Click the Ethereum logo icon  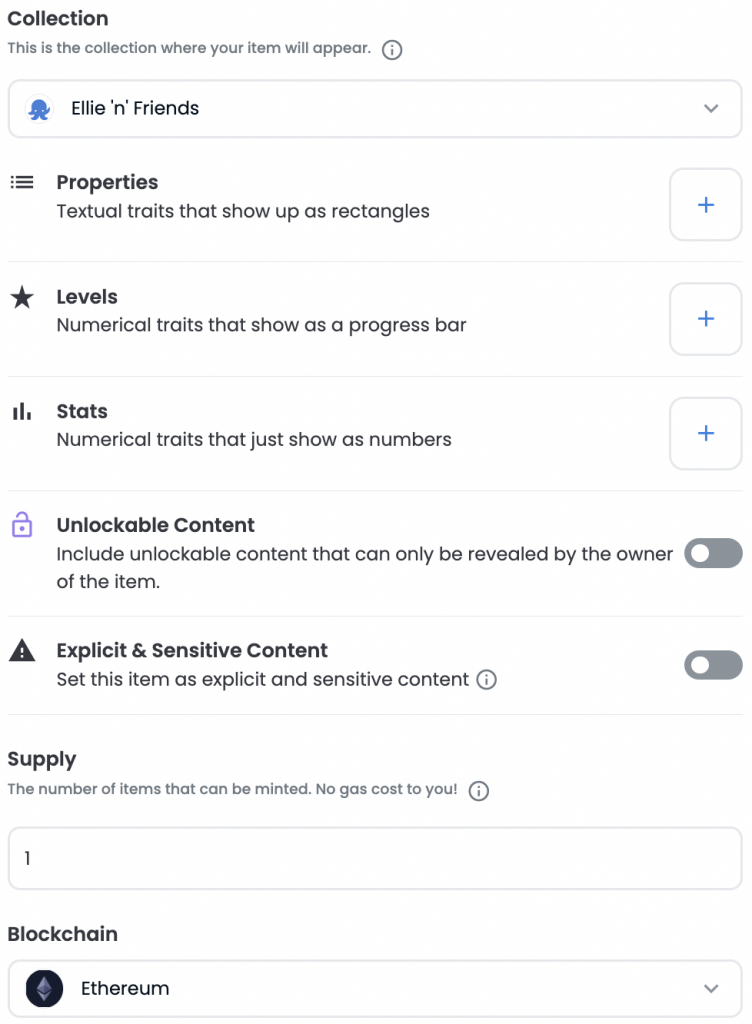(x=44, y=988)
